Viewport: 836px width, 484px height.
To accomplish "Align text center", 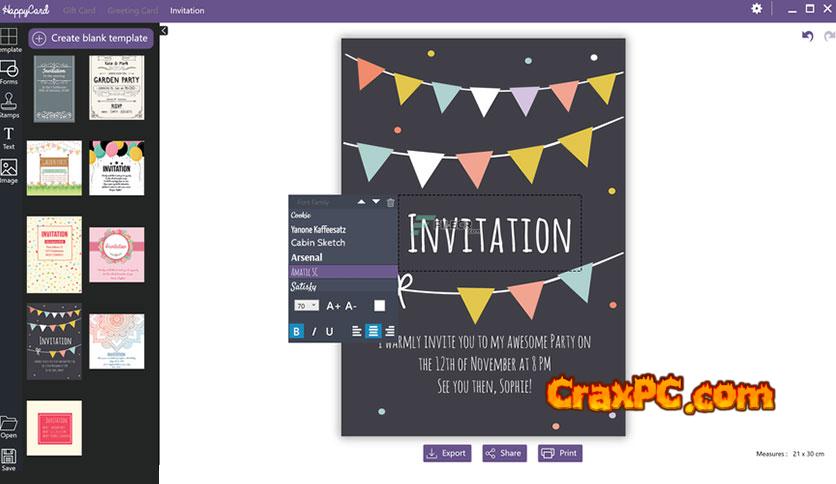I will pyautogui.click(x=373, y=331).
